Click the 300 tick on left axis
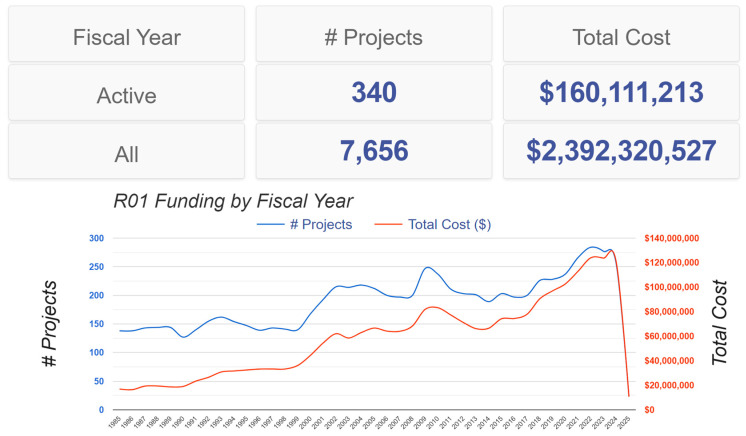This screenshot has width=746, height=436. click(x=97, y=238)
